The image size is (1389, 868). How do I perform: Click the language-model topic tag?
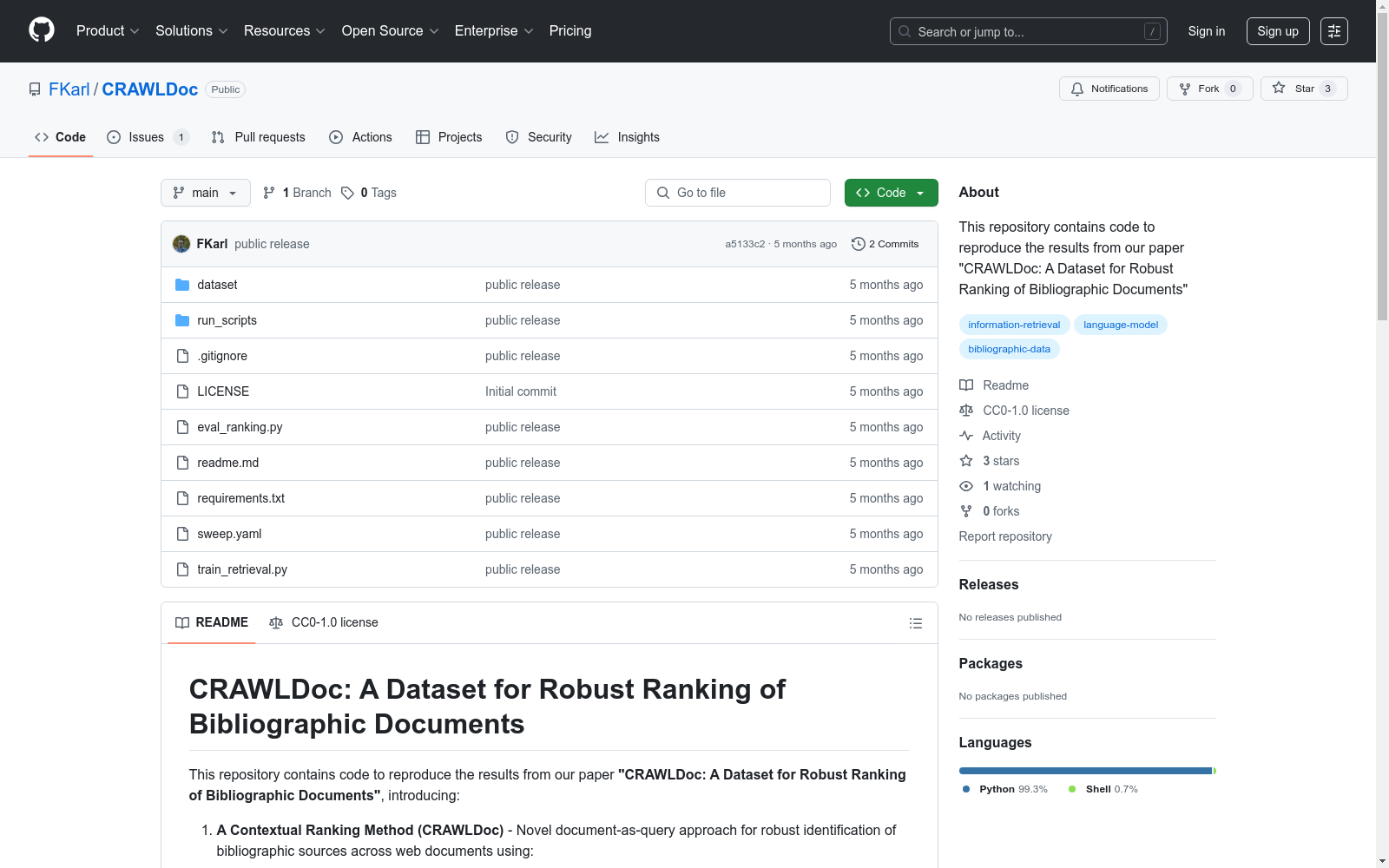click(1121, 325)
